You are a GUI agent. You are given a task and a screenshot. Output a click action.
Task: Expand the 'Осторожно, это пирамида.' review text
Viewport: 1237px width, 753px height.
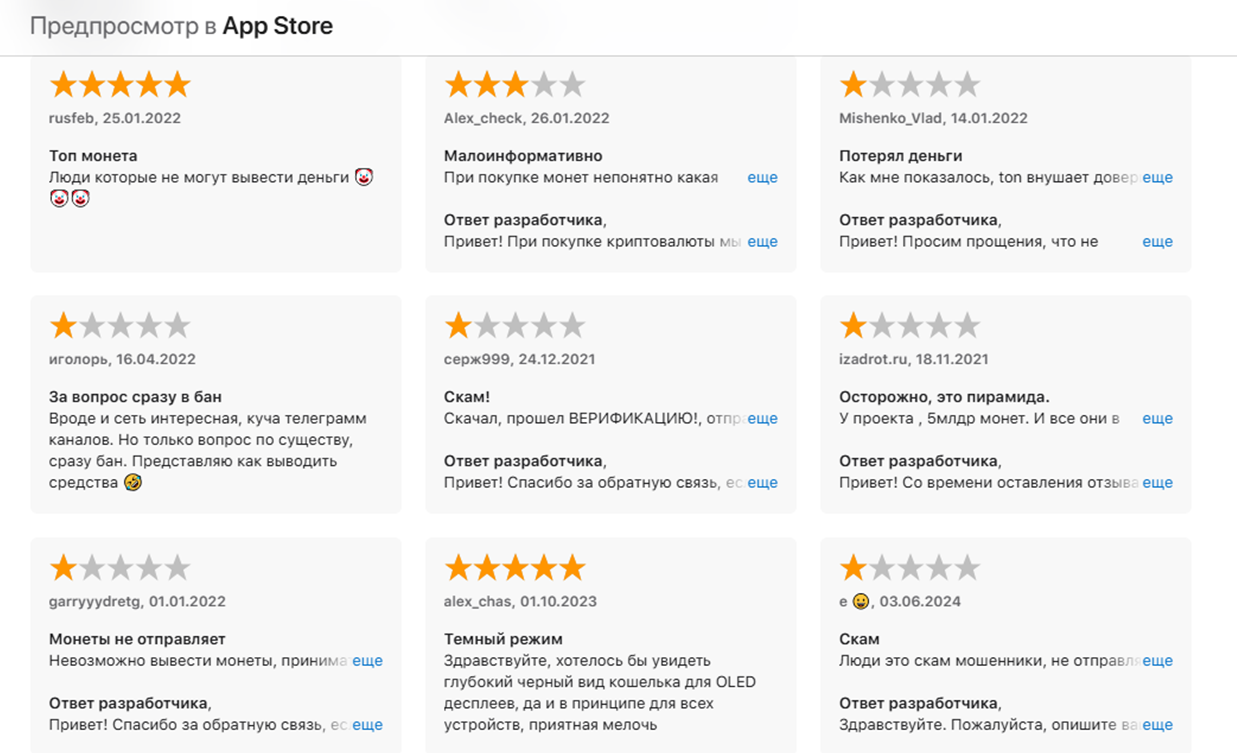(x=1157, y=418)
